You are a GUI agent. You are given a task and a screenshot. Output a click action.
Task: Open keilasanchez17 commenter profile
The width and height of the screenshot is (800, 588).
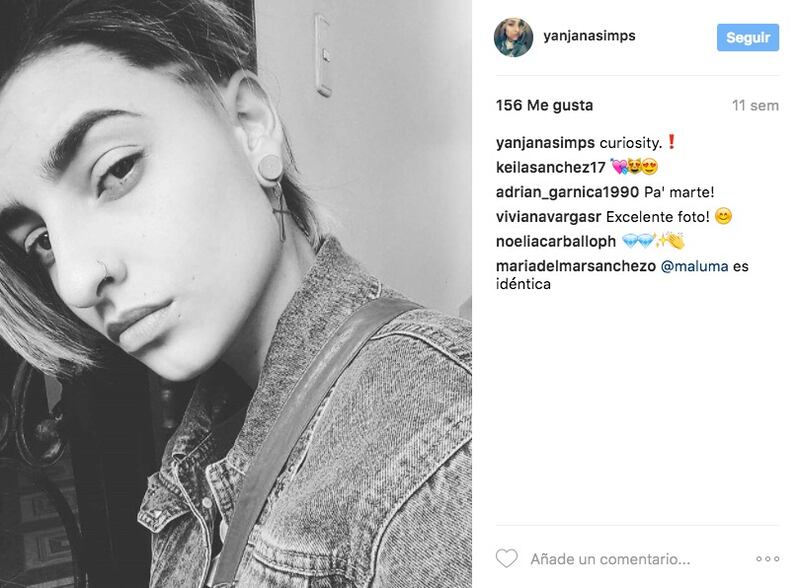(551, 167)
